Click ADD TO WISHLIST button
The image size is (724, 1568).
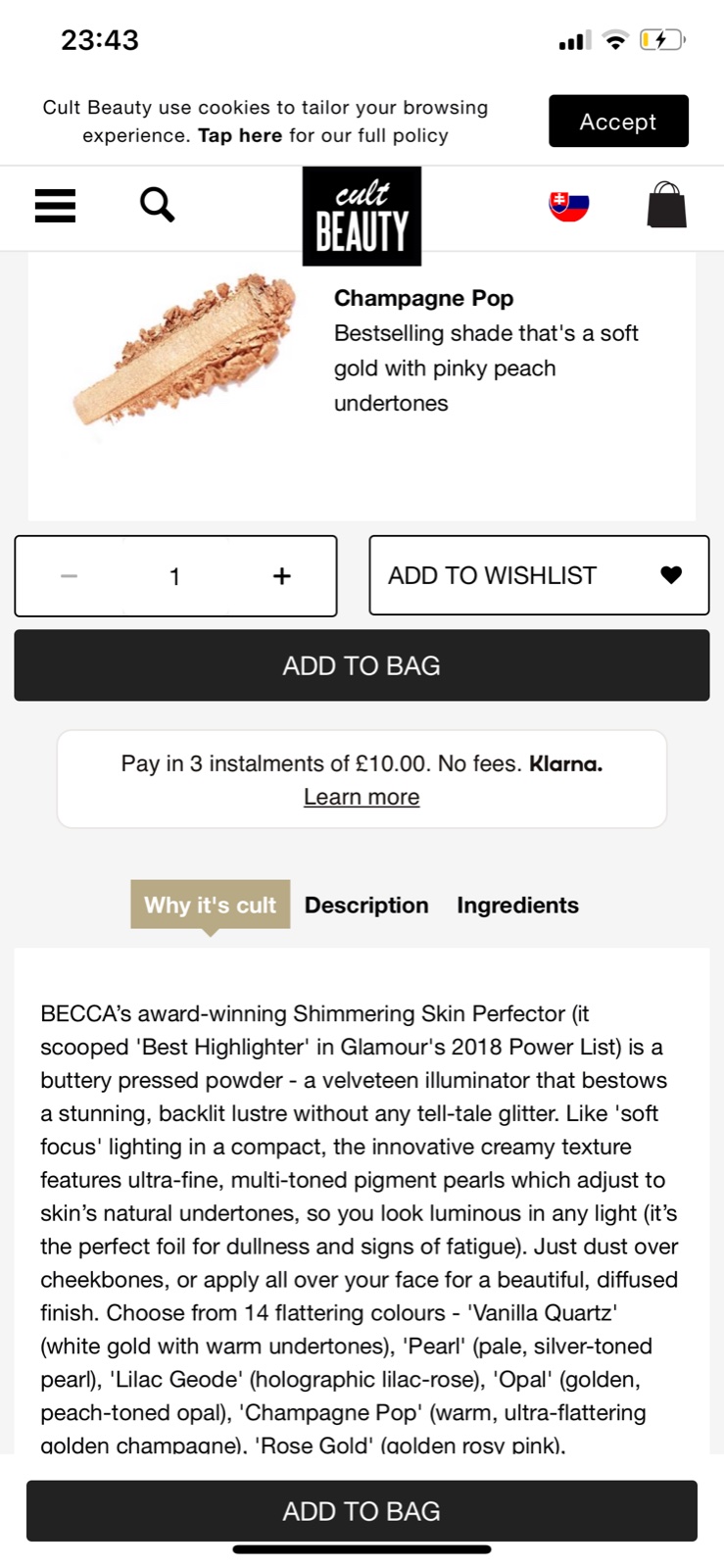[x=493, y=575]
